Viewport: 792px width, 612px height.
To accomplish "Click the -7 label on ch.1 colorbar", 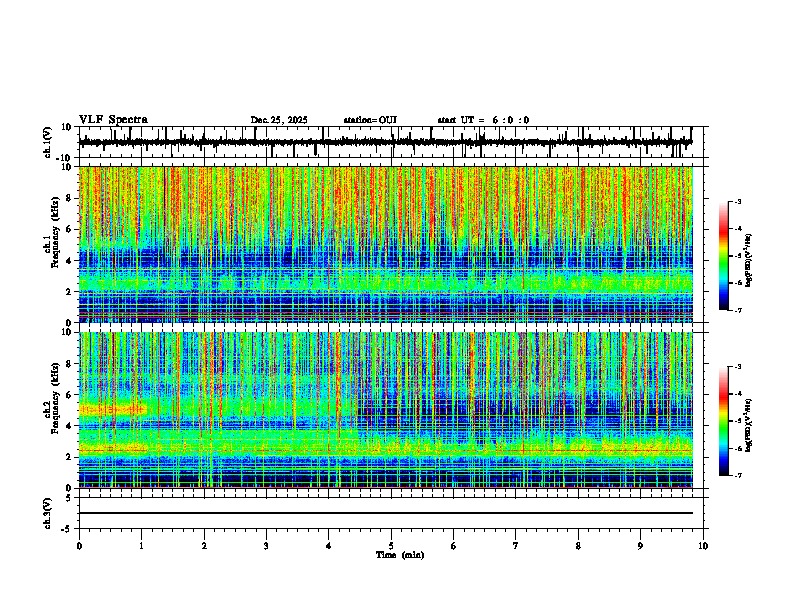I will [737, 310].
